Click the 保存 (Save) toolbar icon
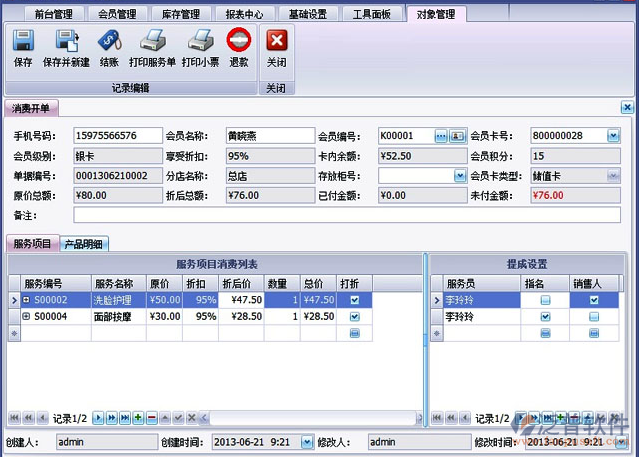The image size is (640, 457). [23, 41]
